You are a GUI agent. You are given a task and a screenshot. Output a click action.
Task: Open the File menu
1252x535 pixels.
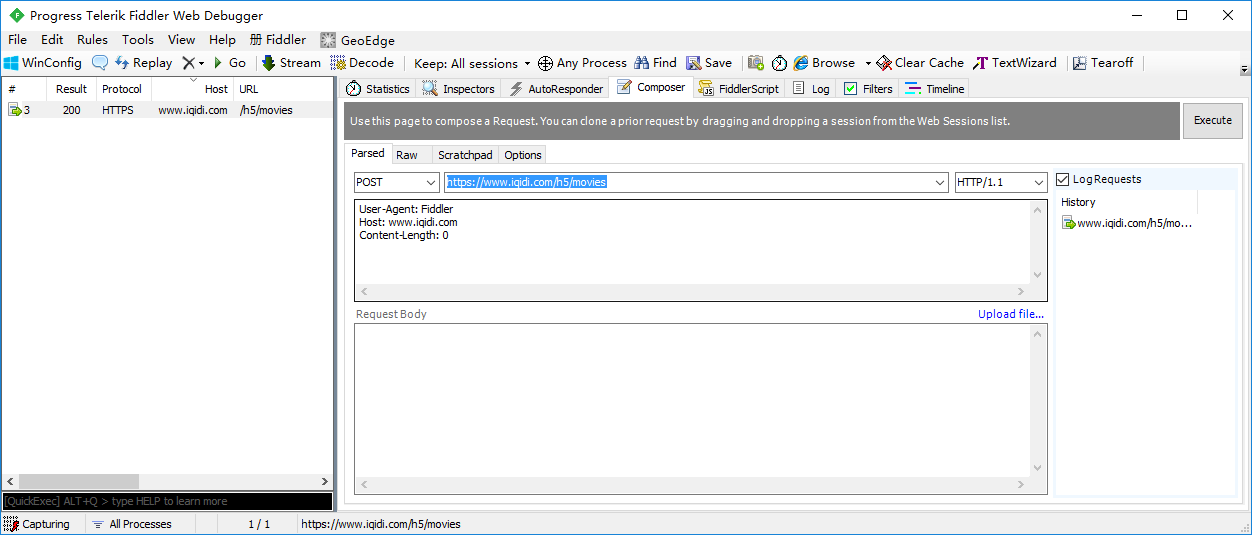tap(17, 40)
